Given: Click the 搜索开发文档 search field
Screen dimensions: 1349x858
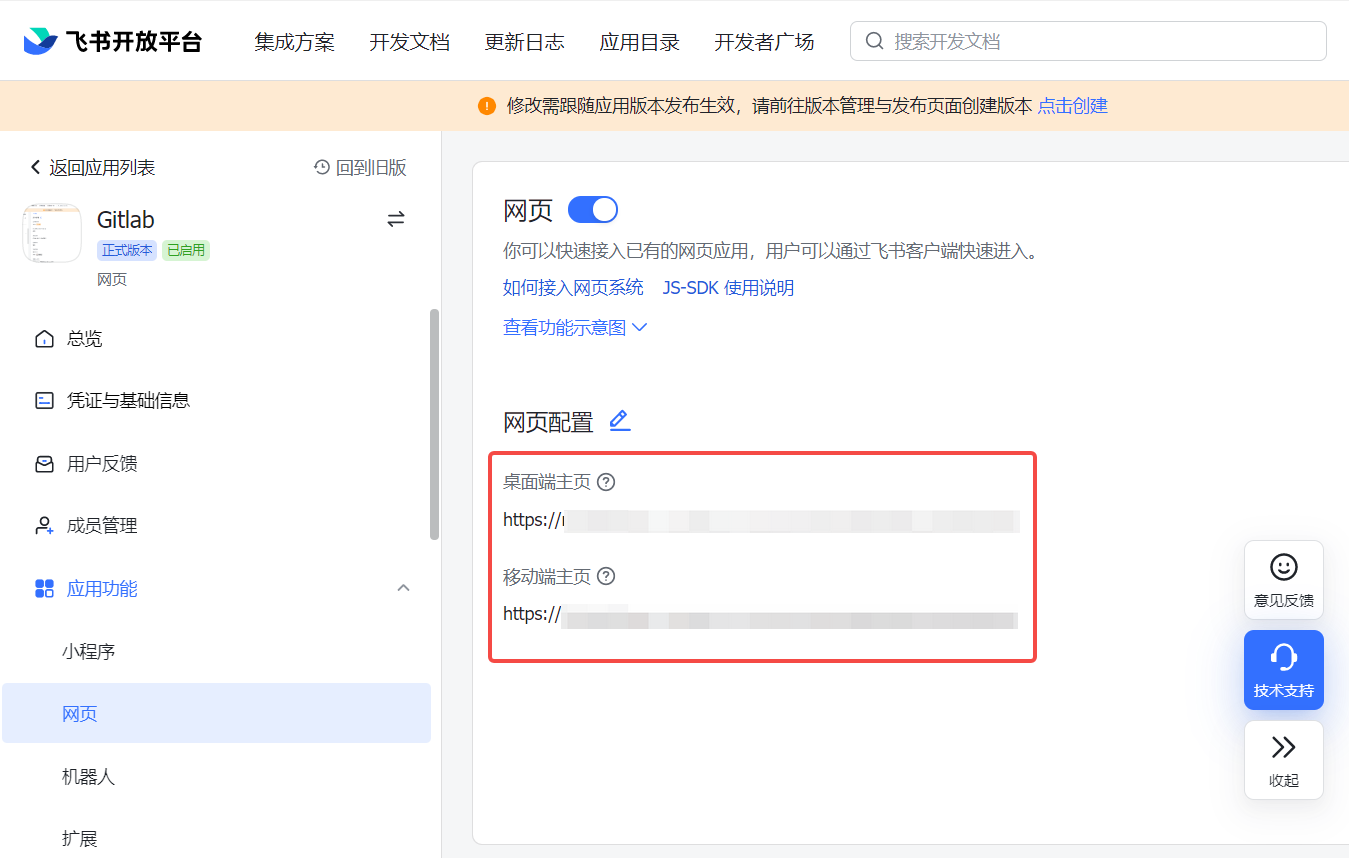Looking at the screenshot, I should click(1088, 41).
